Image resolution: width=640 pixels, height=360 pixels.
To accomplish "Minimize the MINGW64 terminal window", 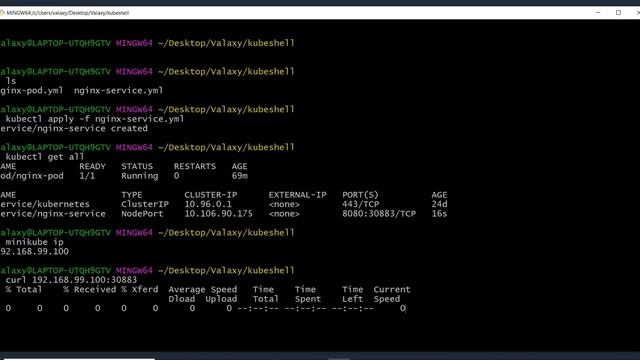I will click(x=598, y=13).
